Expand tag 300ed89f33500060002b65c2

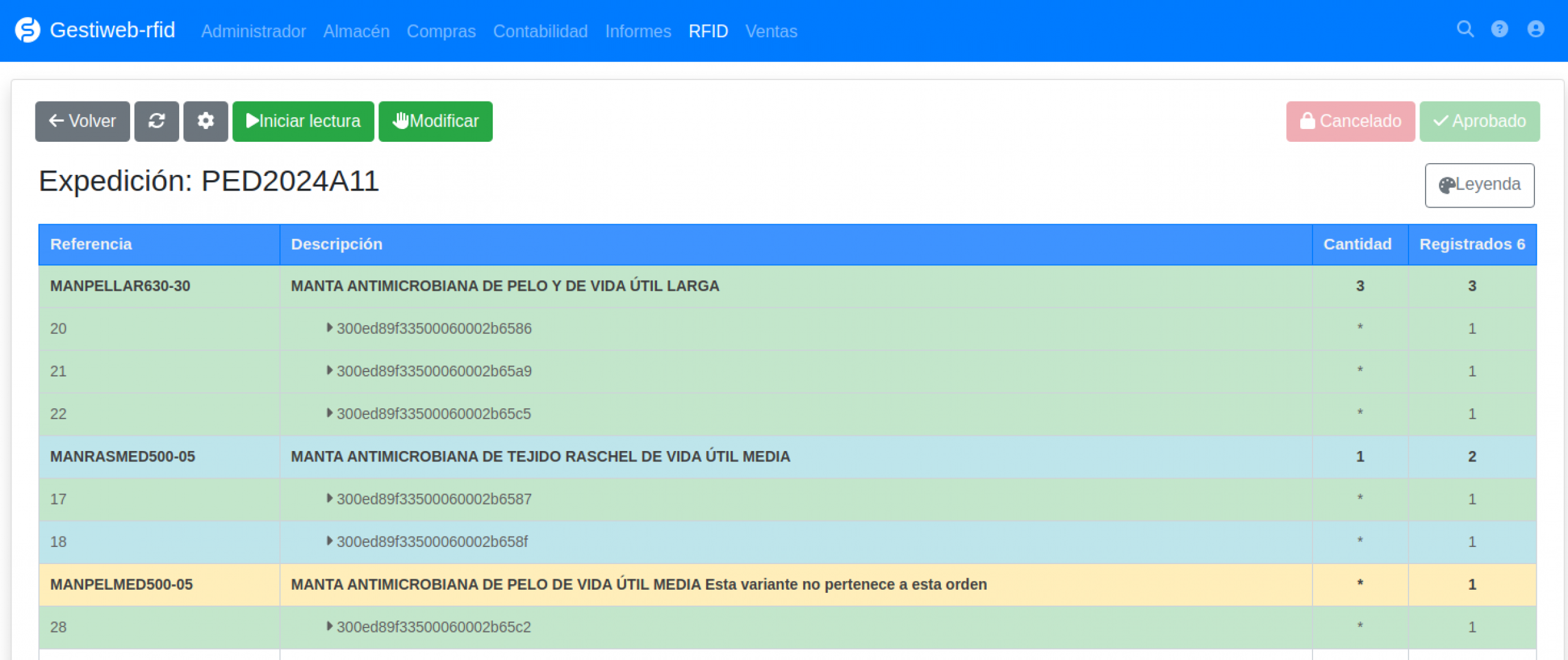329,626
